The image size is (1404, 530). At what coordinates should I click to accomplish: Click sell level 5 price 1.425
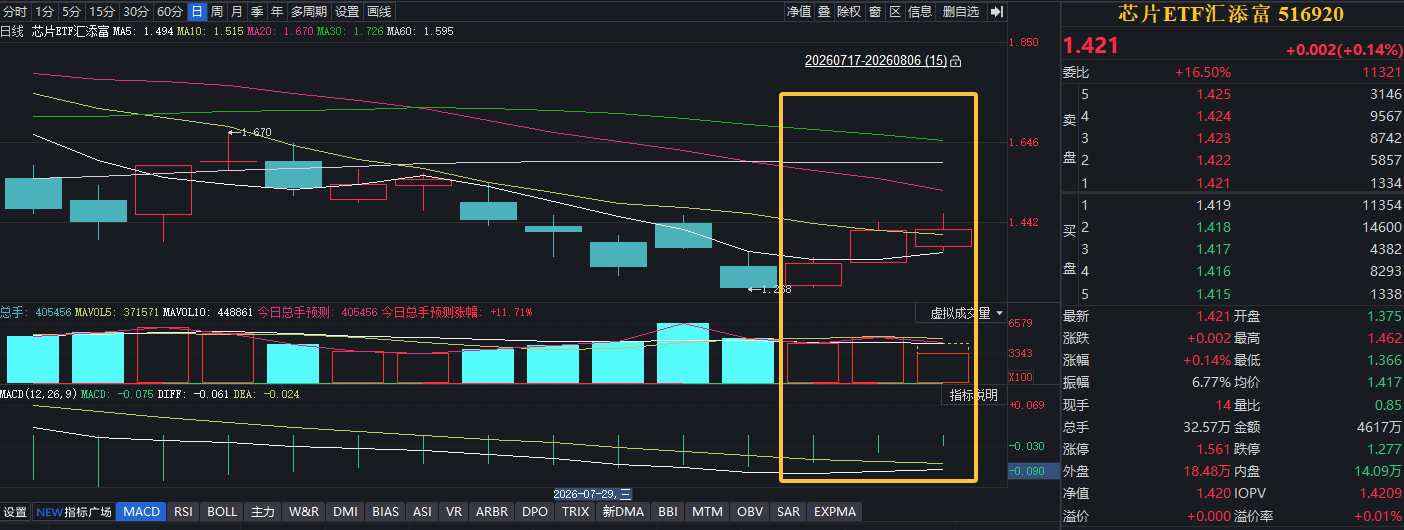point(1214,94)
